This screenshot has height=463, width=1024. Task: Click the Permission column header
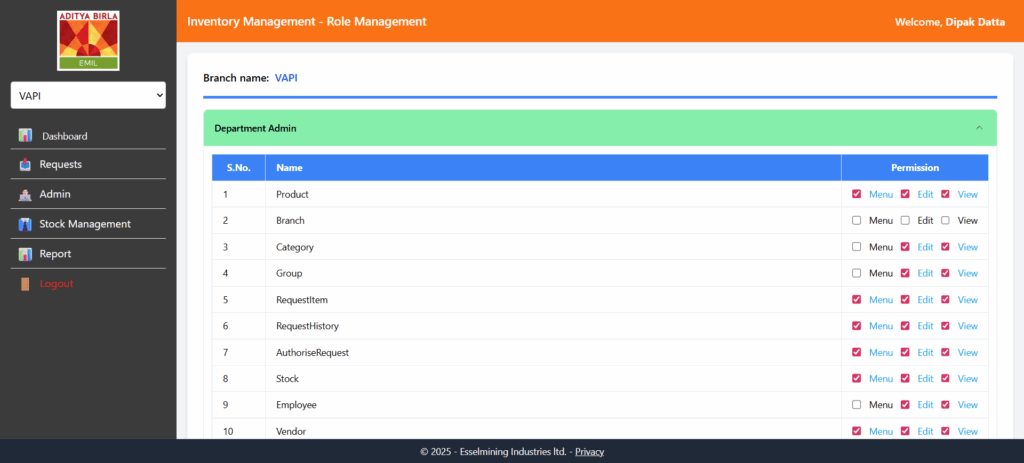tap(915, 168)
